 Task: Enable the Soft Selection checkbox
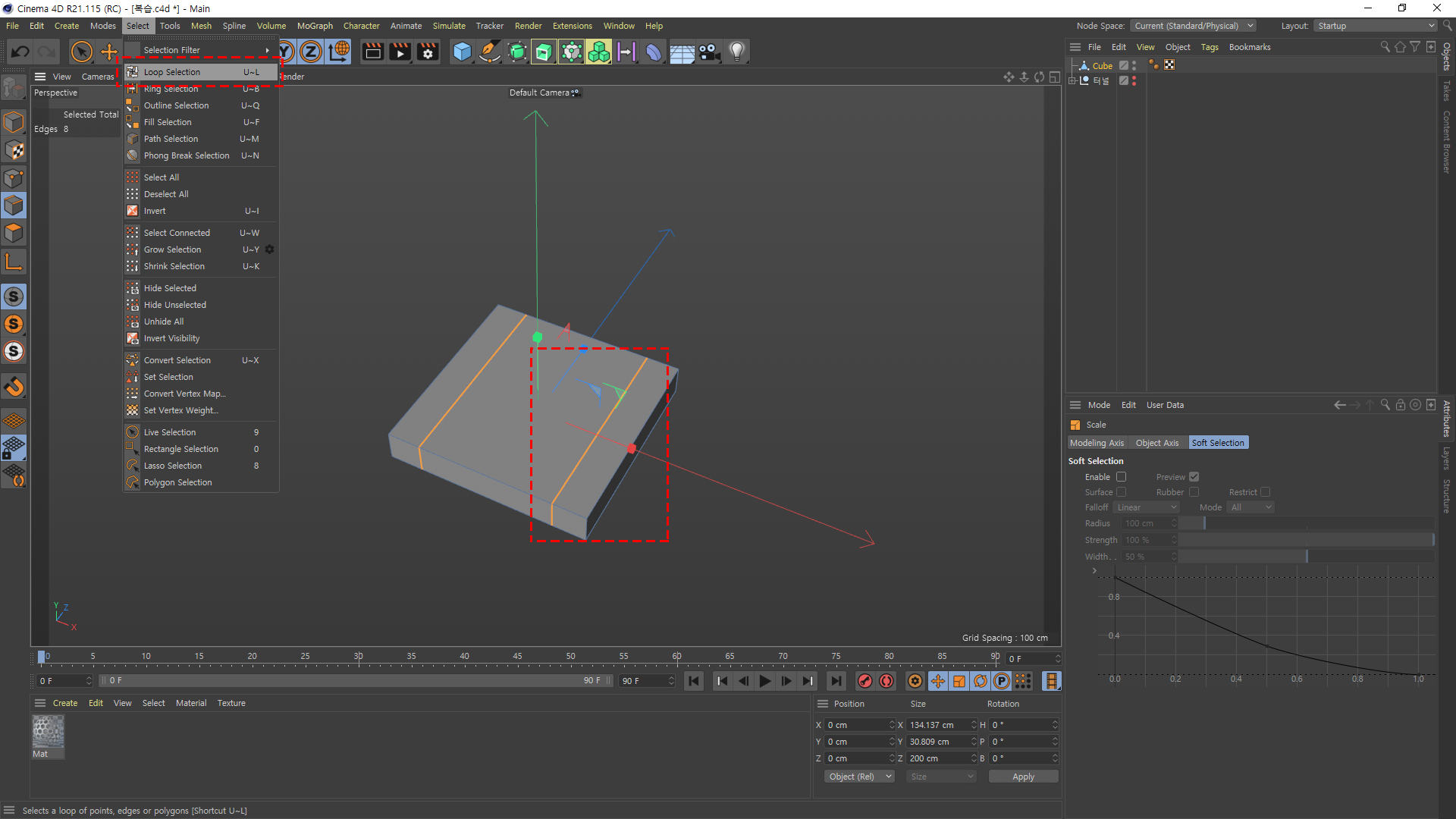coord(1121,477)
